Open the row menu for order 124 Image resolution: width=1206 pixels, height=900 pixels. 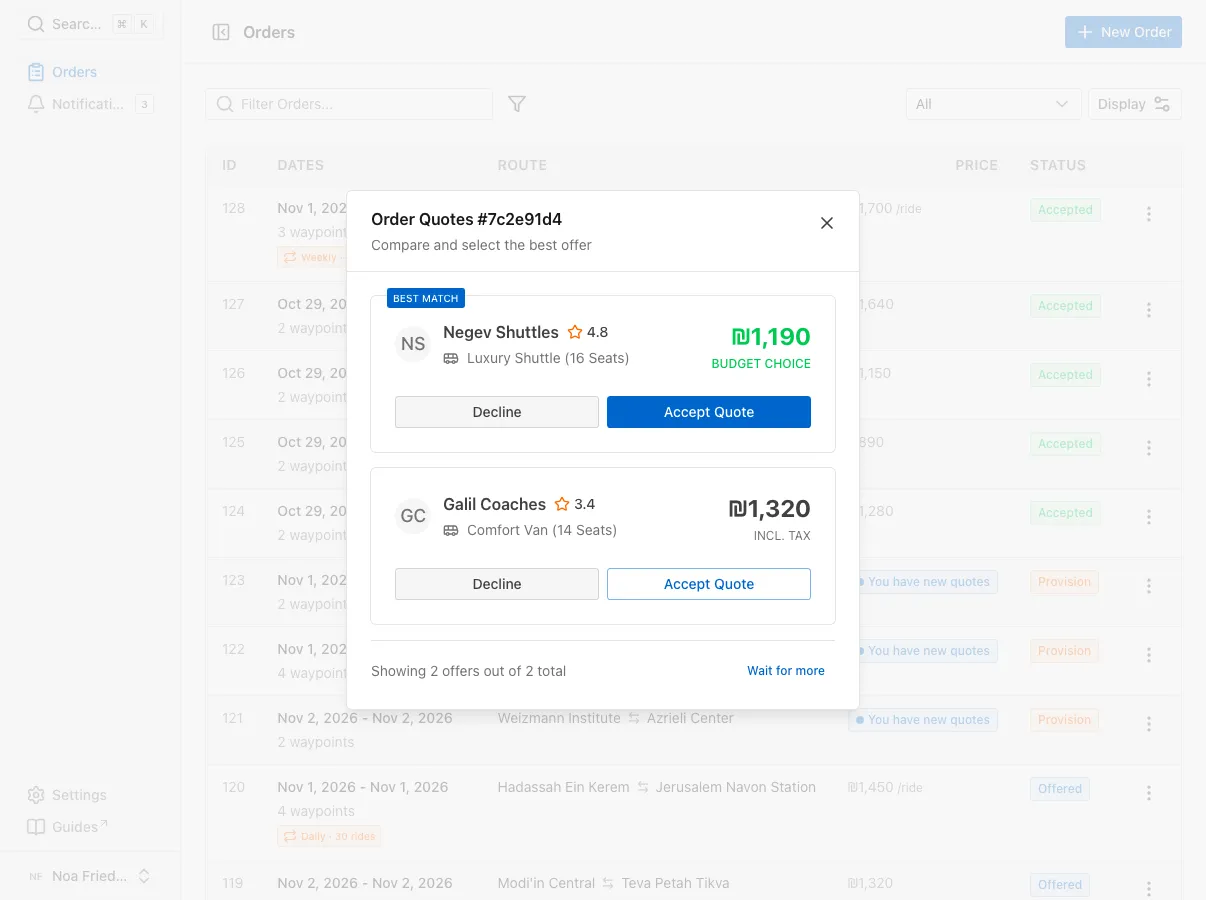[1149, 517]
